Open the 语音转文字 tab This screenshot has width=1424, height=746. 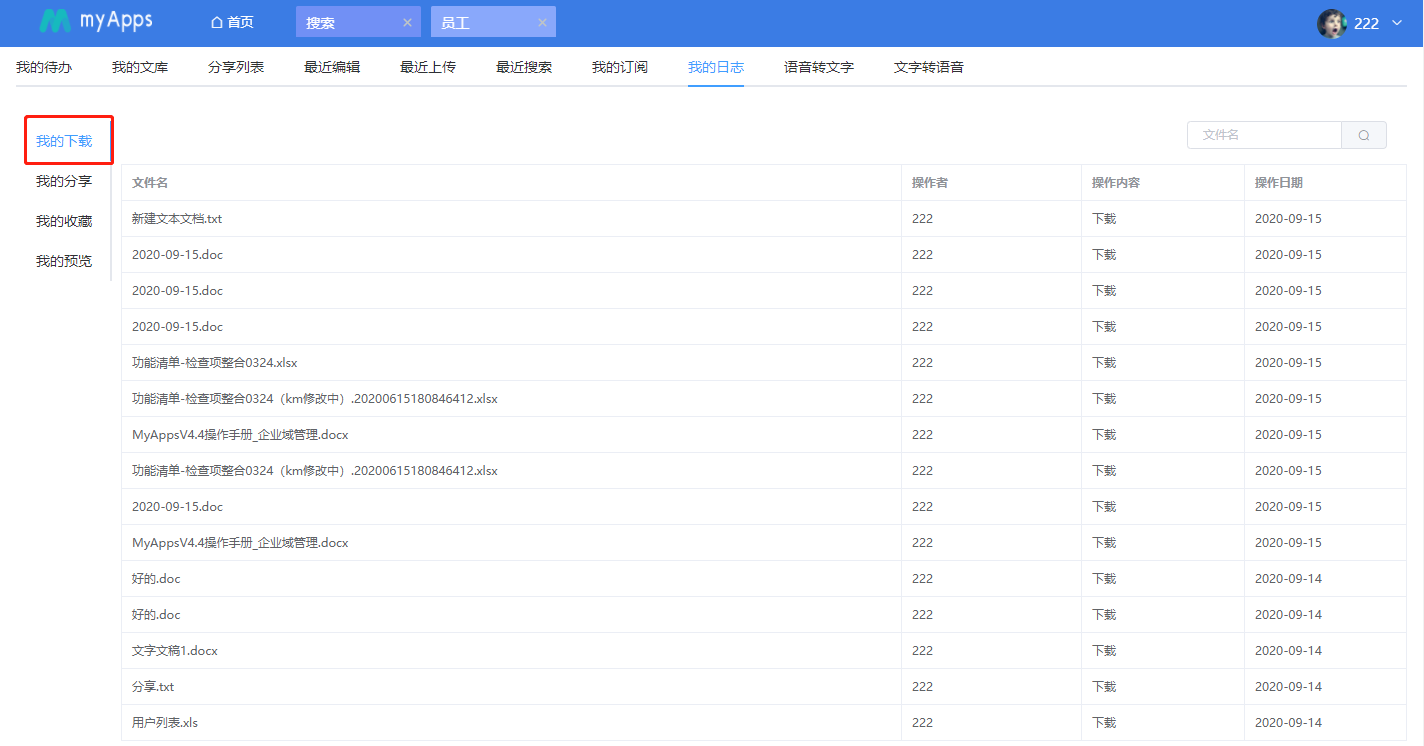point(818,67)
